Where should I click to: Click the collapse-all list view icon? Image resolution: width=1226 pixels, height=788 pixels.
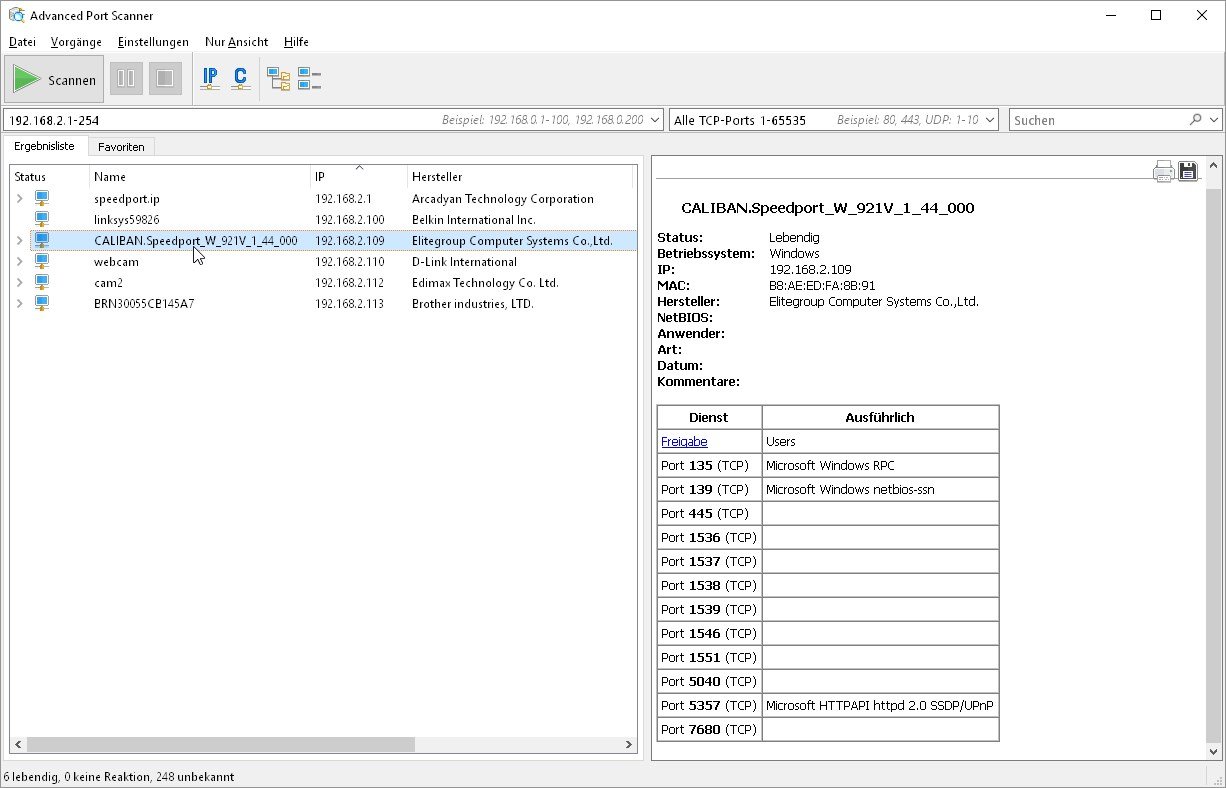click(309, 78)
